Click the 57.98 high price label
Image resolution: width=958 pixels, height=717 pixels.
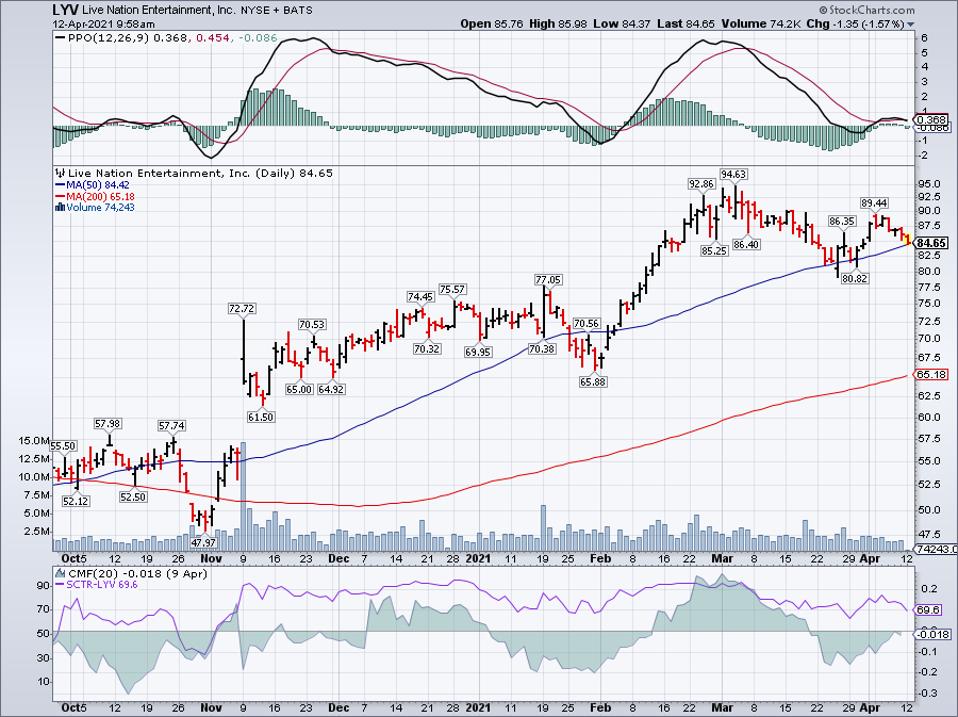point(108,423)
